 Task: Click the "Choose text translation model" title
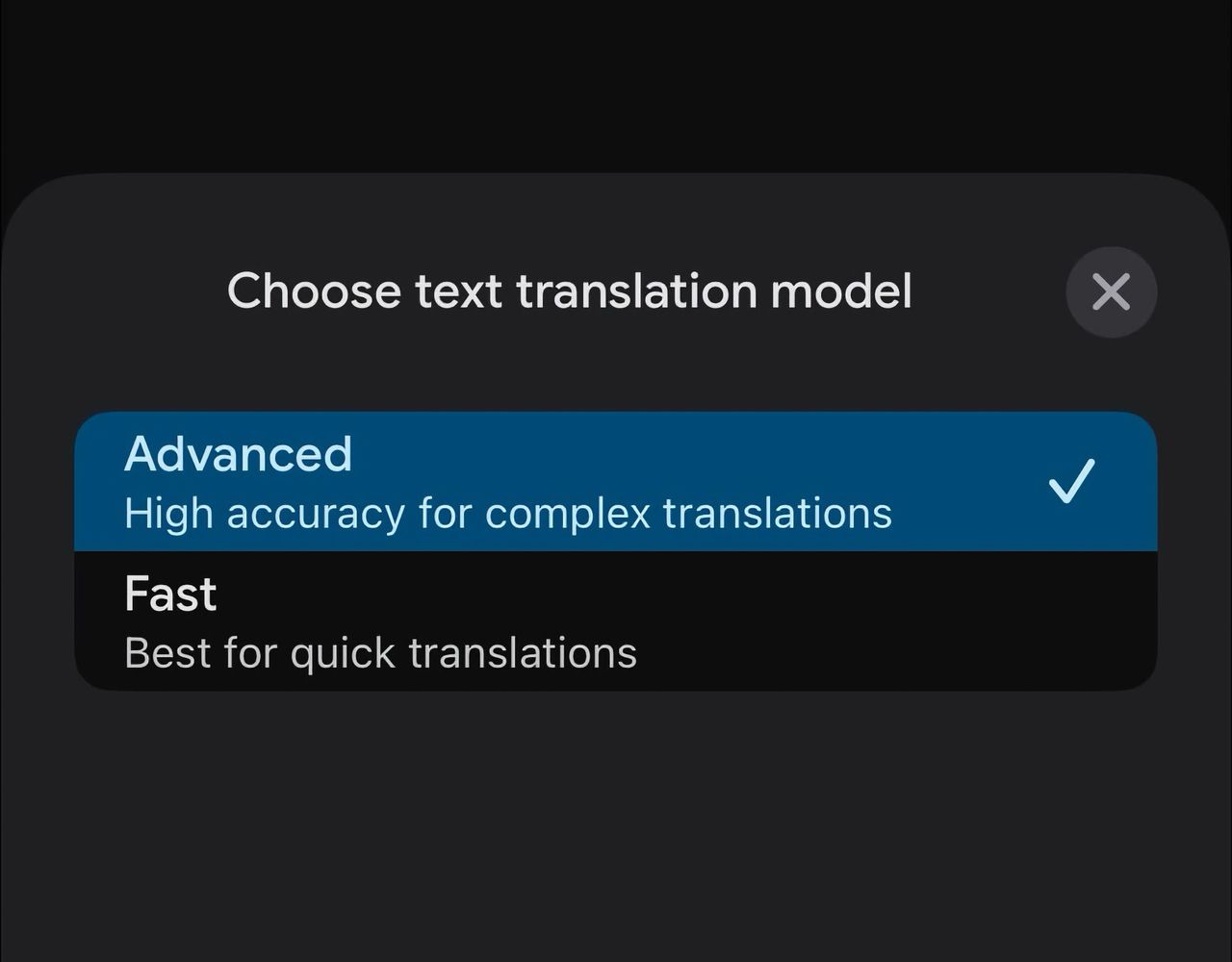coord(569,291)
